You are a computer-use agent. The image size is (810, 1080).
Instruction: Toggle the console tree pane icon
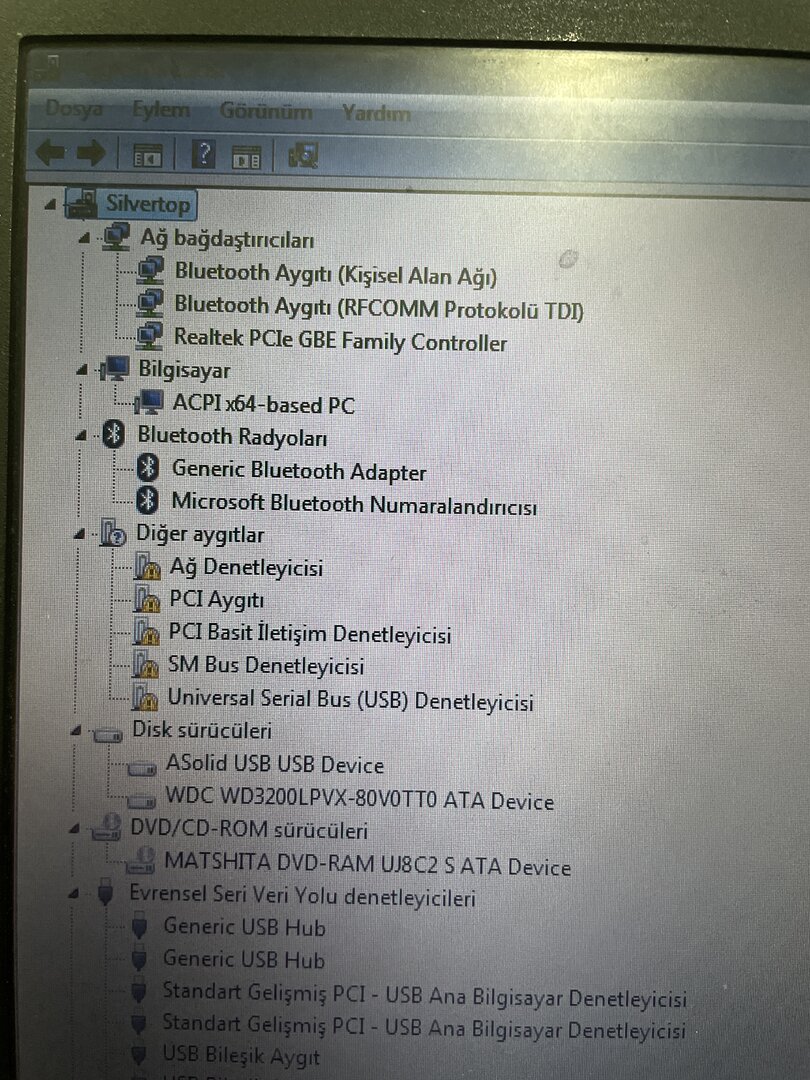point(147,156)
